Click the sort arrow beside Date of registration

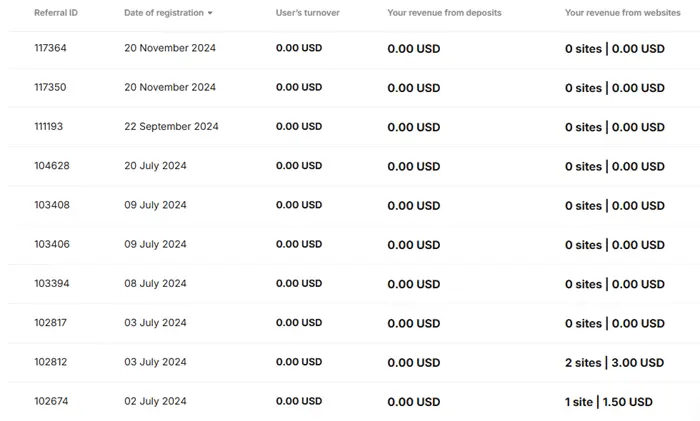point(210,13)
